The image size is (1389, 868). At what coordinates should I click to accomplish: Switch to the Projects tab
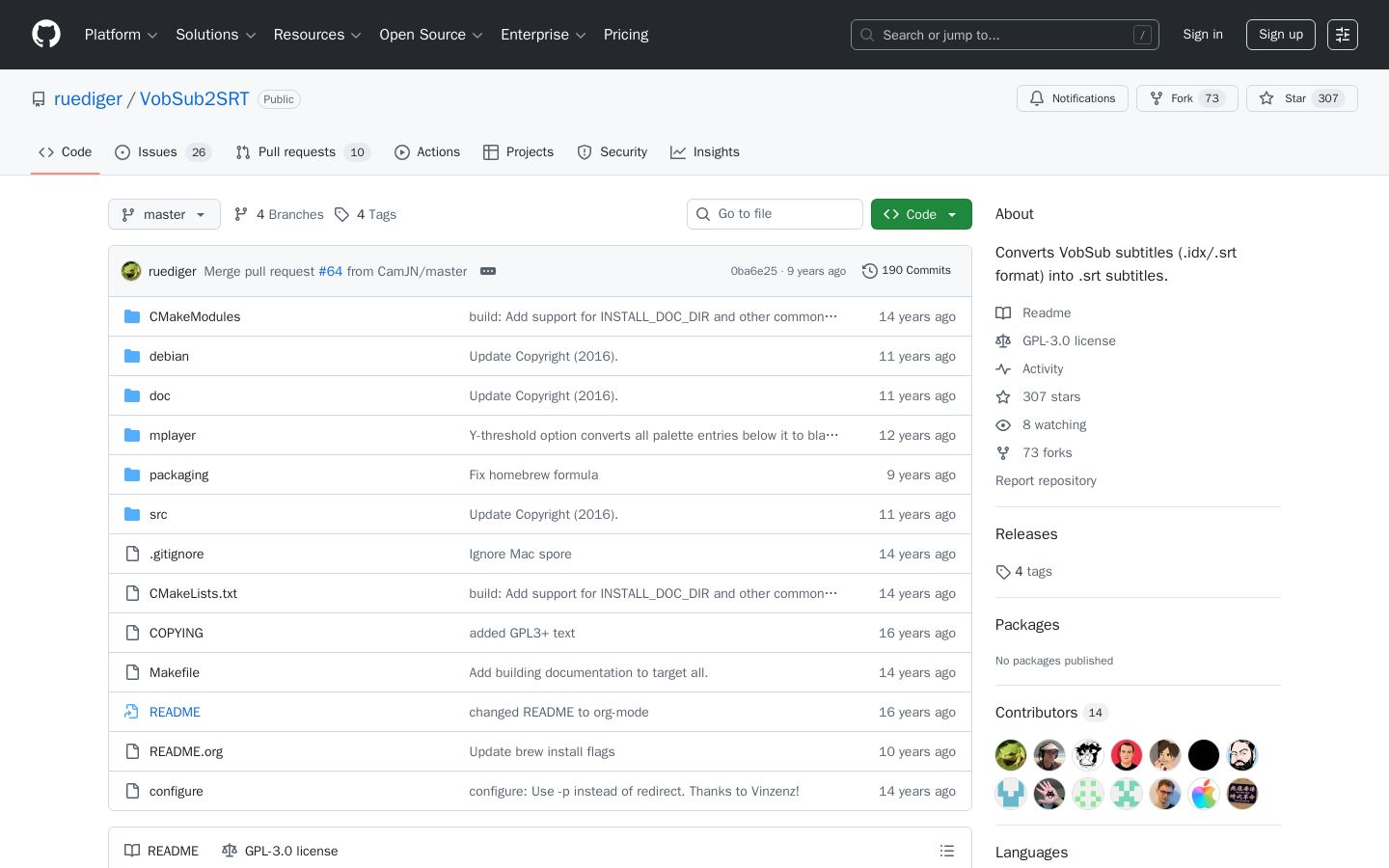tap(519, 152)
